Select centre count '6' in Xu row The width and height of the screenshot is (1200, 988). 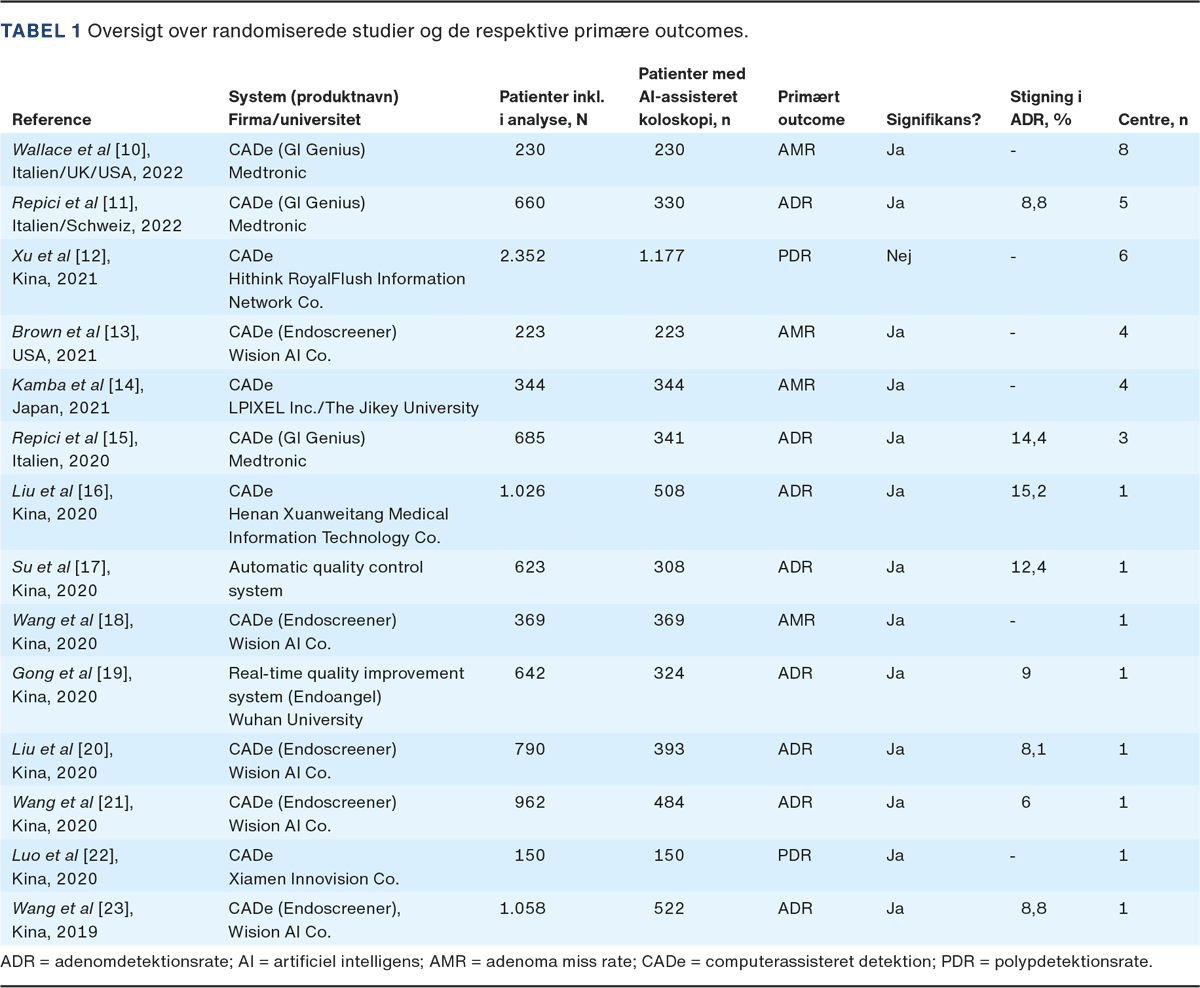1124,257
